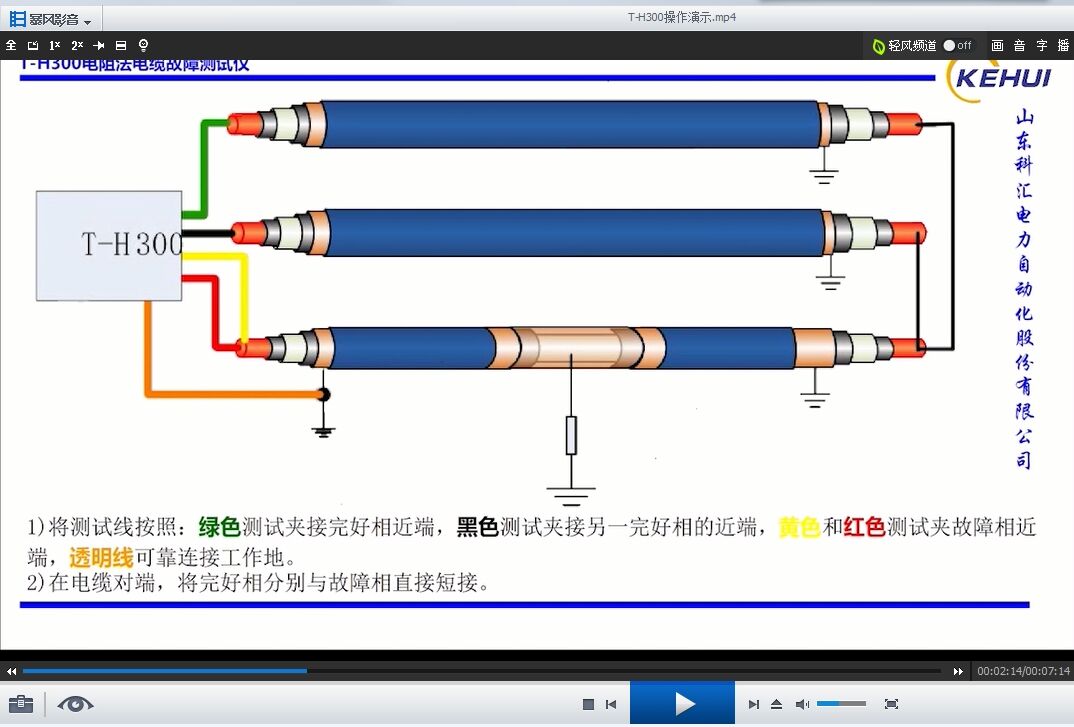This screenshot has width=1074, height=727.
Task: Enable the 左眼 eye enhancement toggle
Action: click(x=74, y=703)
